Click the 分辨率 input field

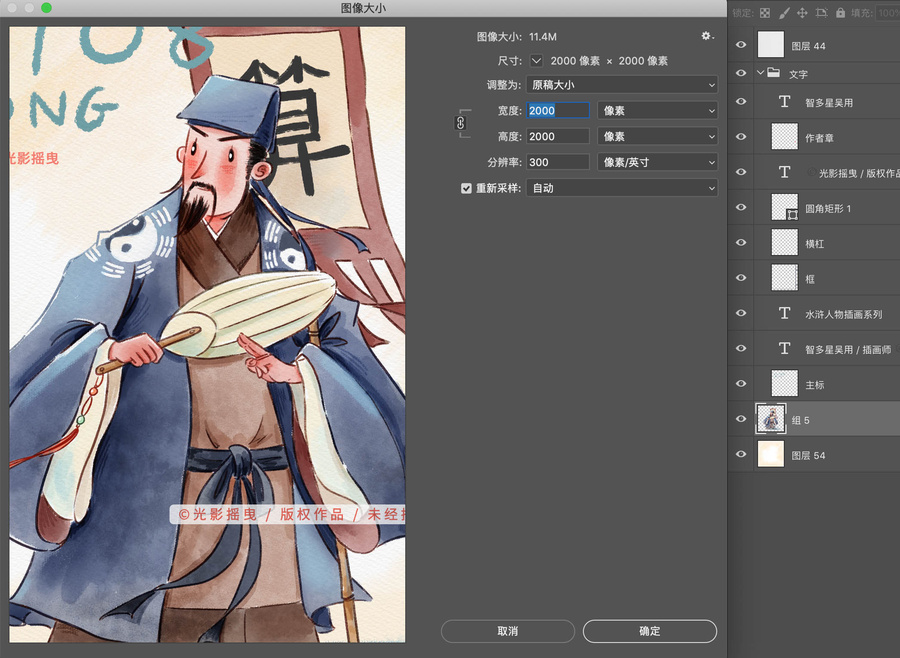point(558,162)
